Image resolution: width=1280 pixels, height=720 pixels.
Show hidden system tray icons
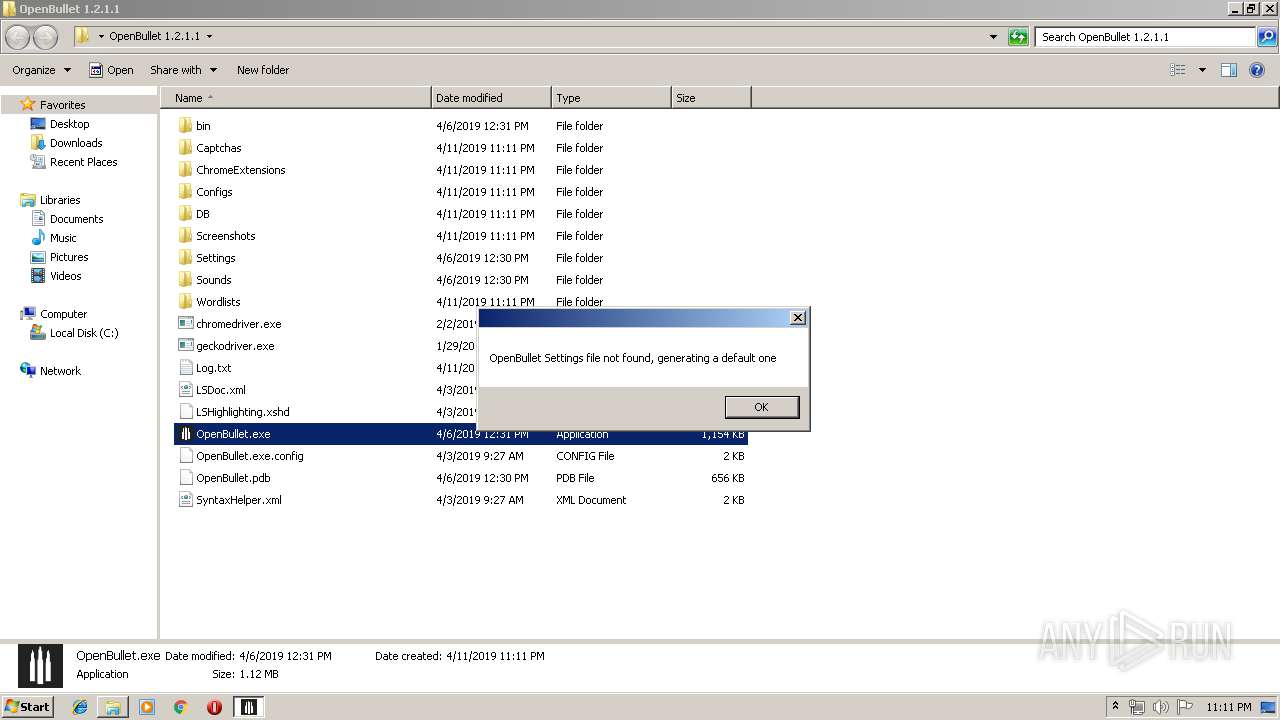[x=1116, y=706]
